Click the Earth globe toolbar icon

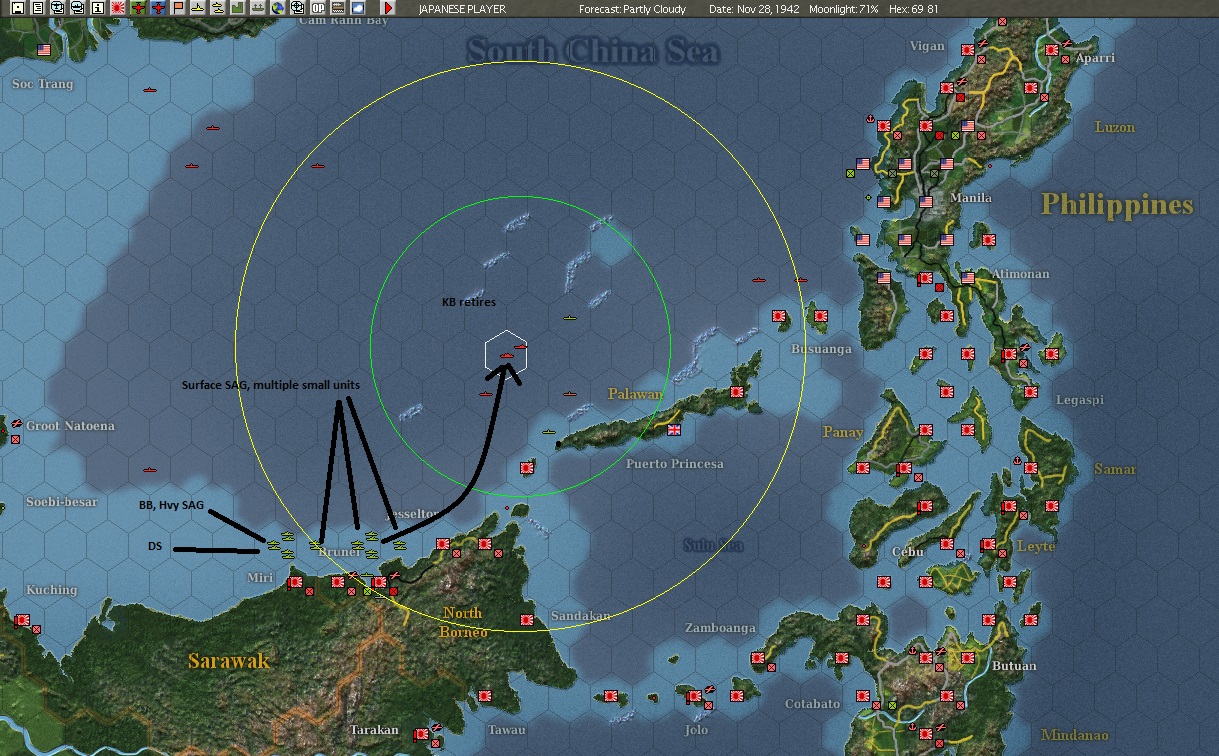pyautogui.click(x=277, y=8)
